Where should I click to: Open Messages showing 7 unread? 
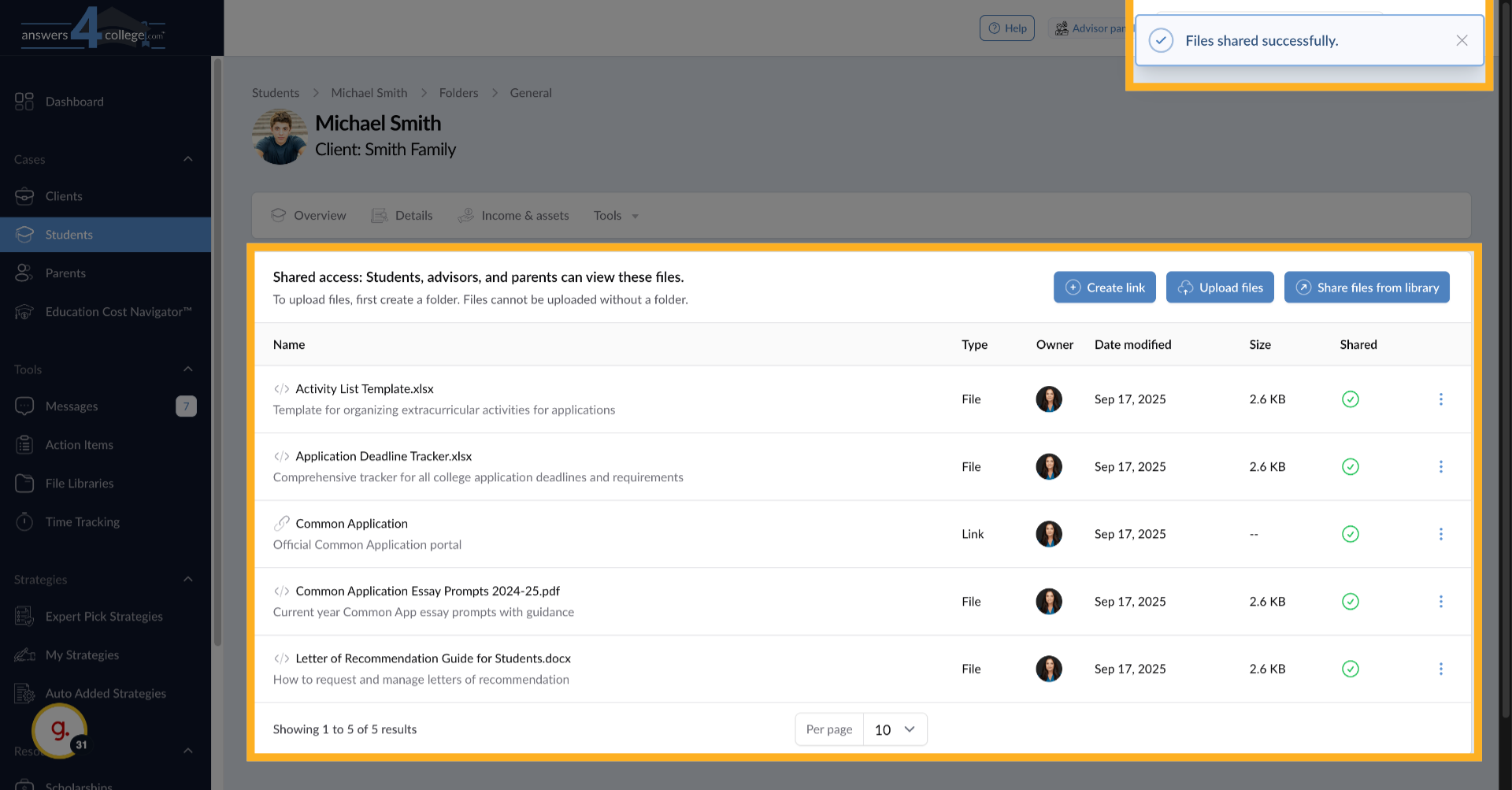[71, 406]
